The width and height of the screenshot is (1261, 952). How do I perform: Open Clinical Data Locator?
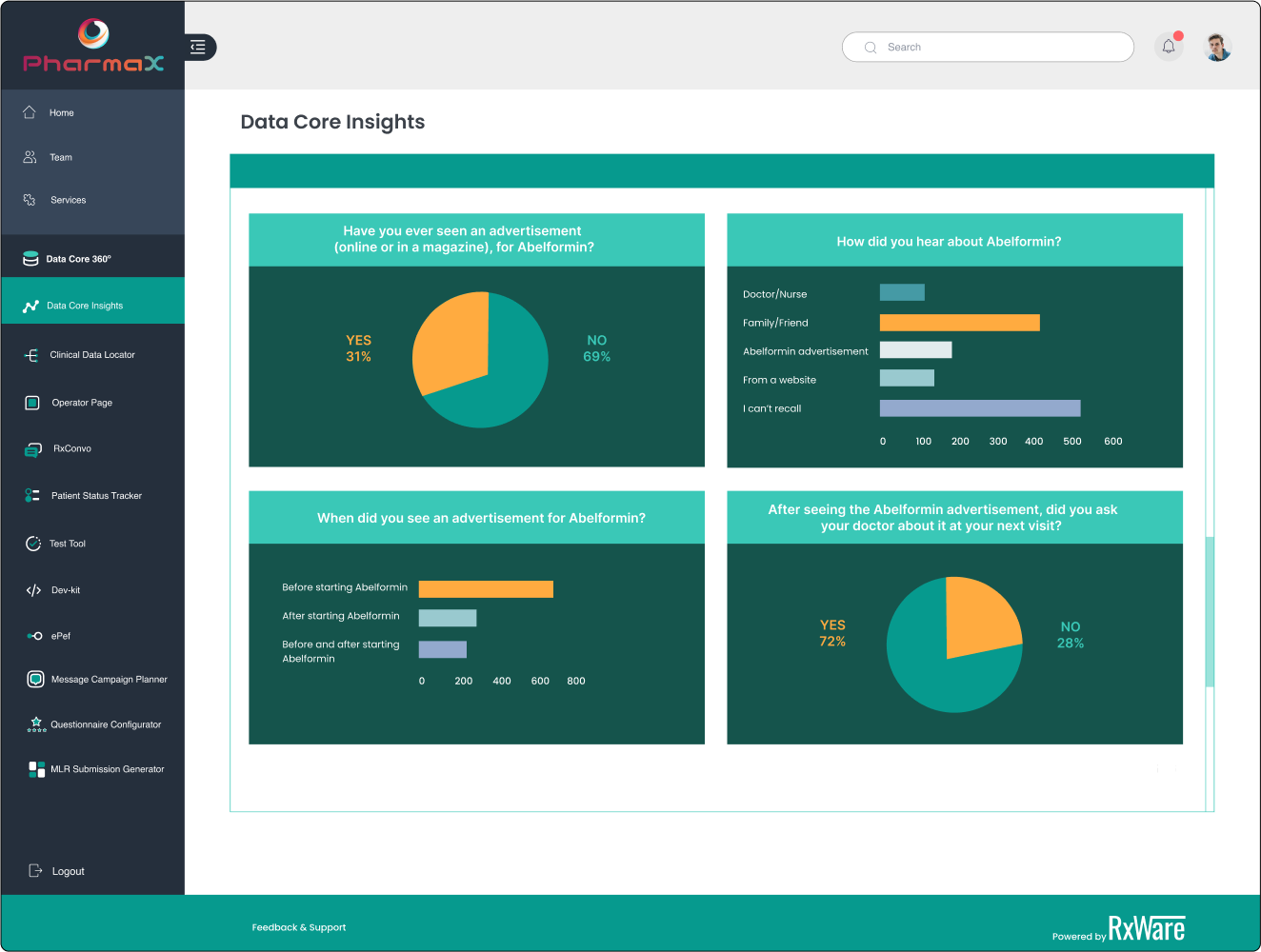coord(92,355)
